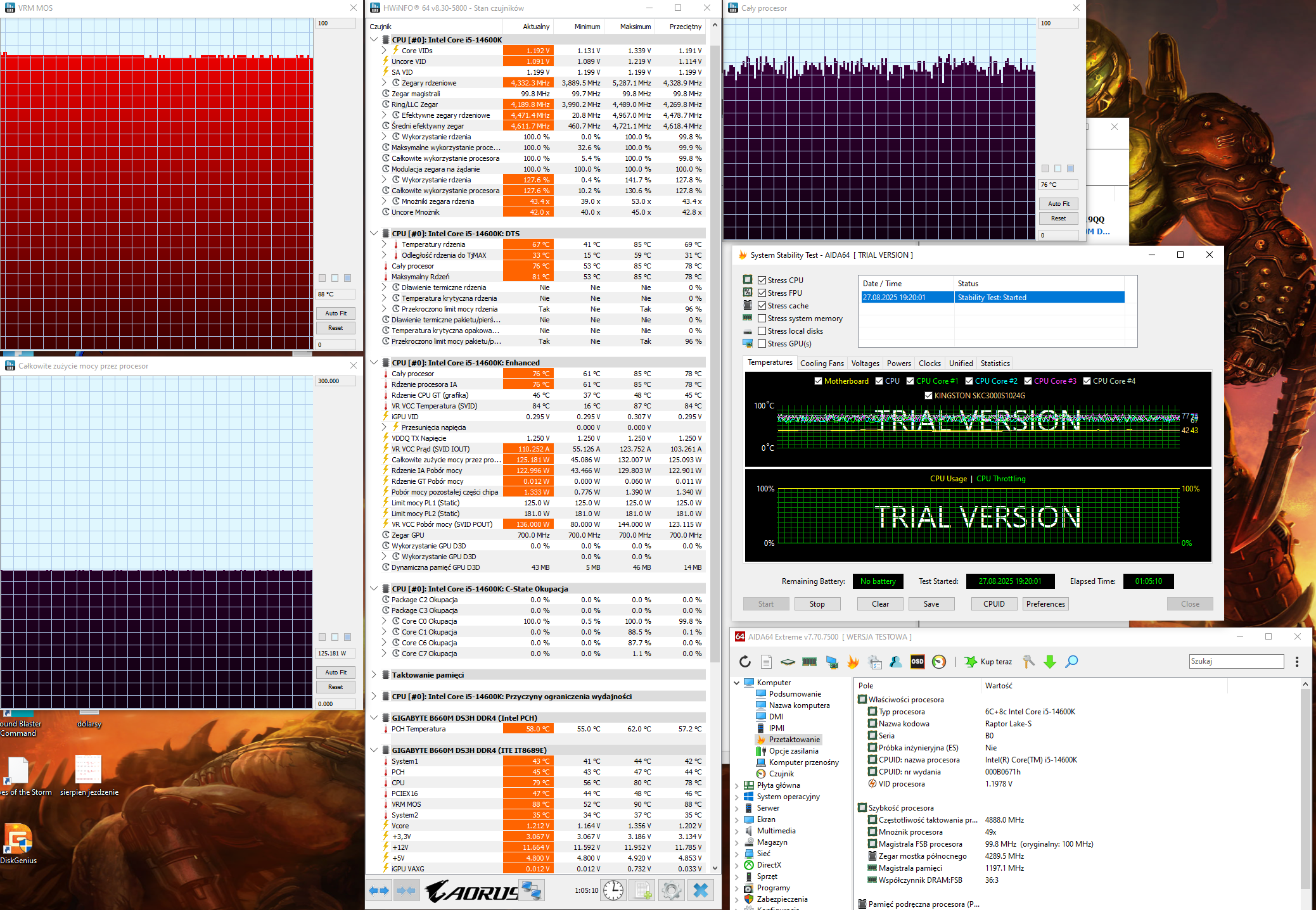Click Auto Fit in the VRM MOS graph

[336, 313]
